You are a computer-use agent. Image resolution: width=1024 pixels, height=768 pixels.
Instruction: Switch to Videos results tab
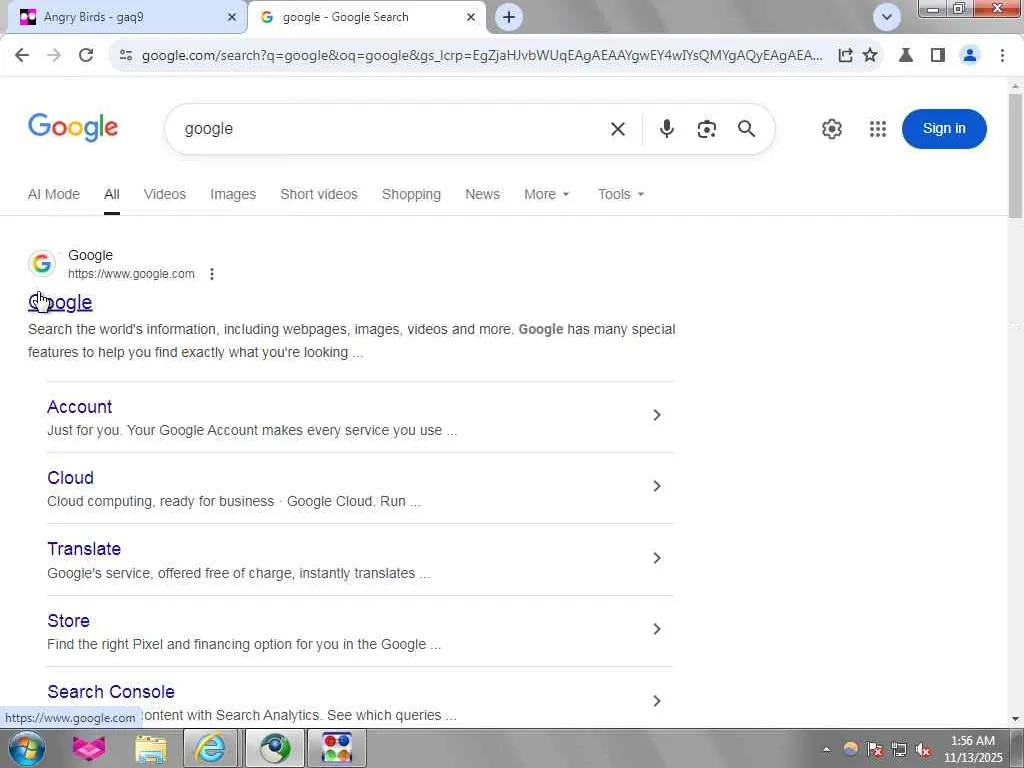(165, 195)
